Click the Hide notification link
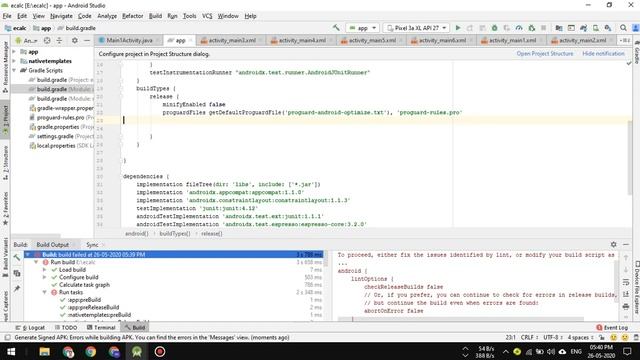The width and height of the screenshot is (640, 360). coord(603,53)
